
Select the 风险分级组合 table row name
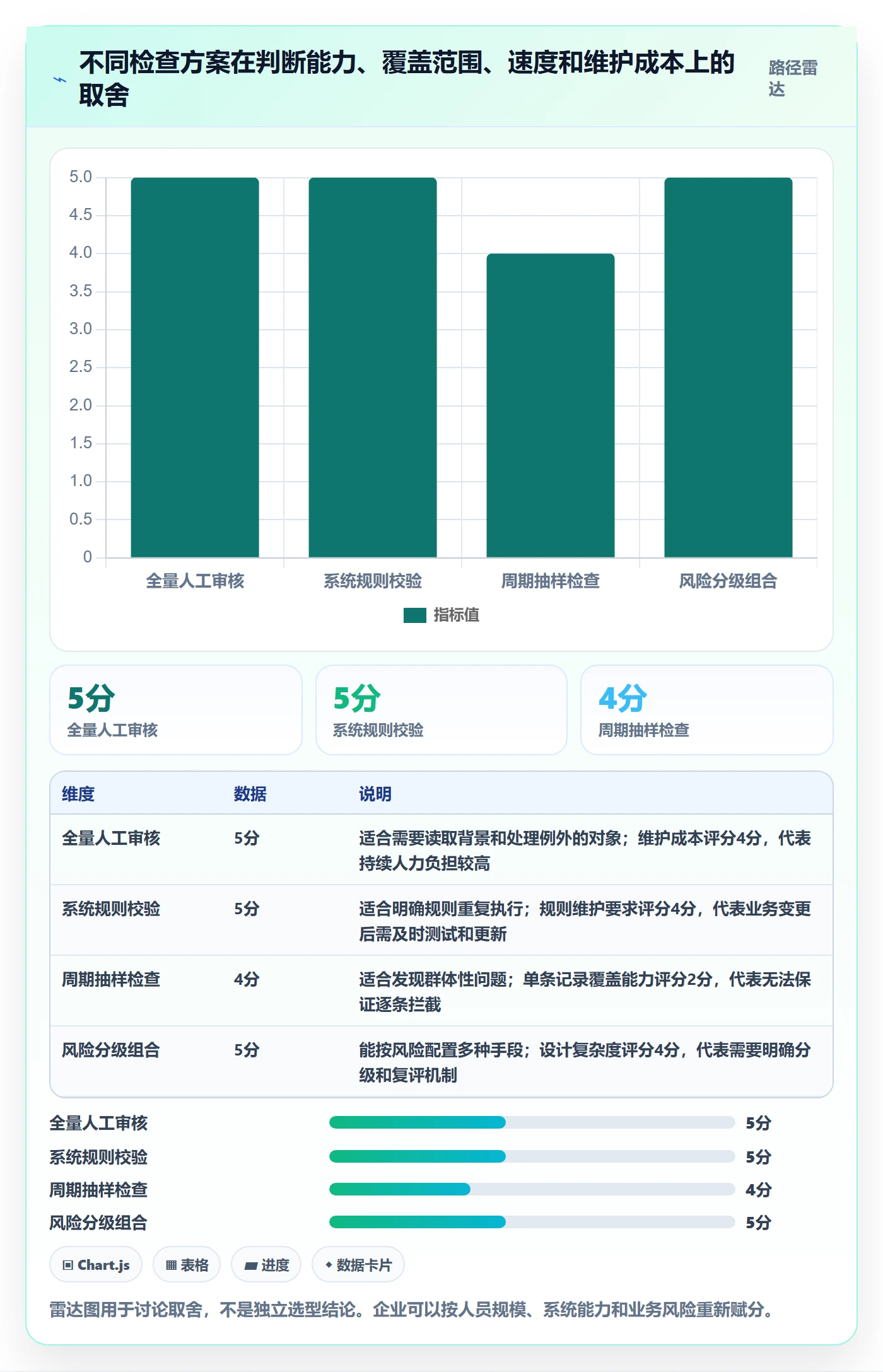pyautogui.click(x=111, y=1050)
